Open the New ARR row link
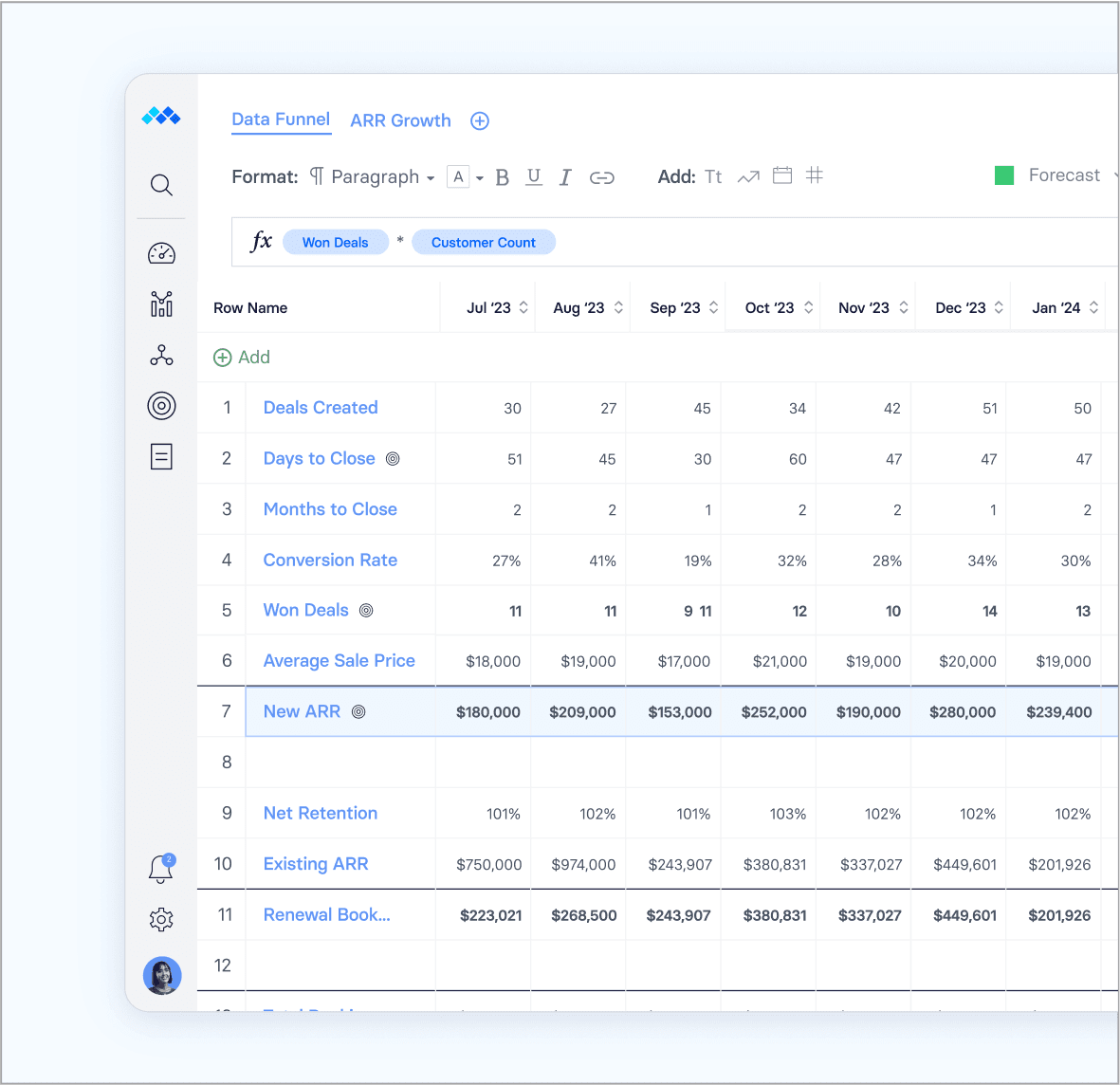This screenshot has width=1120, height=1085. tap(303, 711)
